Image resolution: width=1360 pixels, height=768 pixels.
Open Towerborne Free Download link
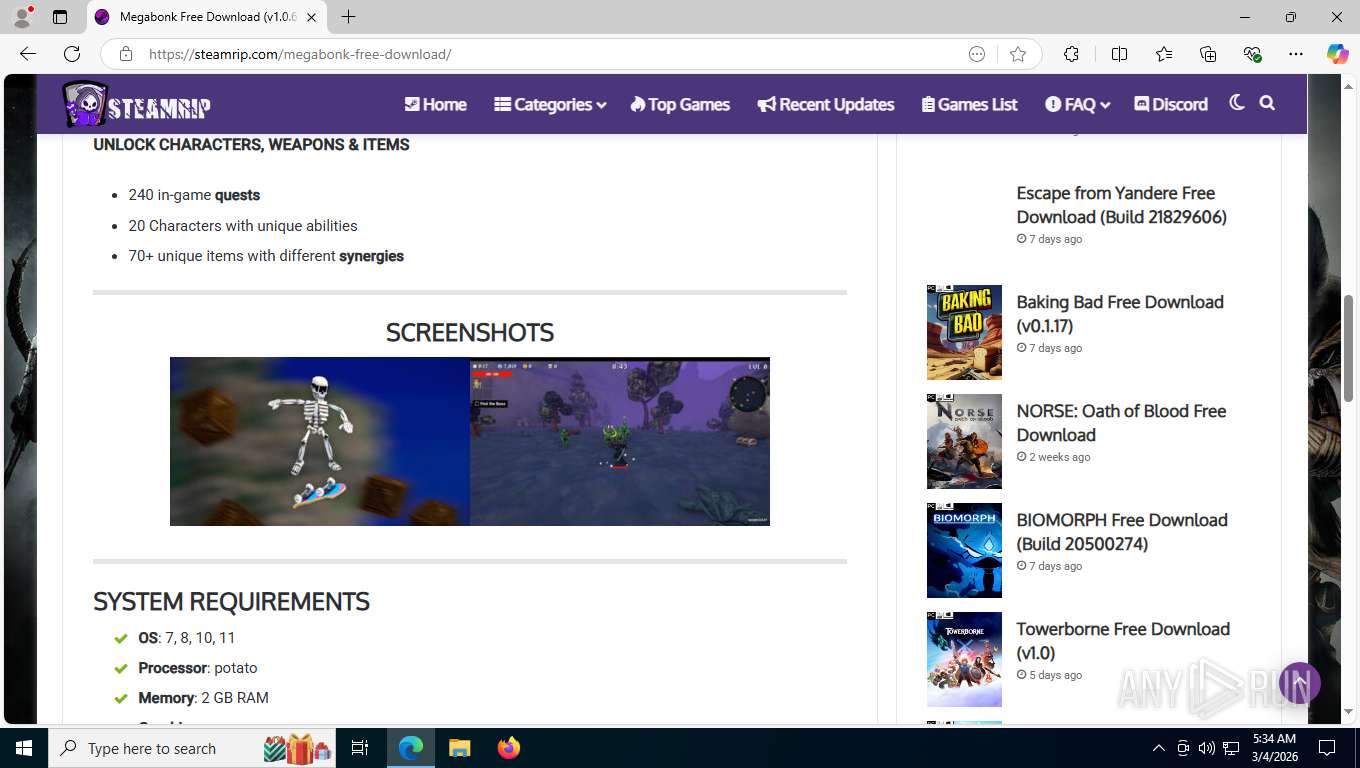tap(1123, 641)
